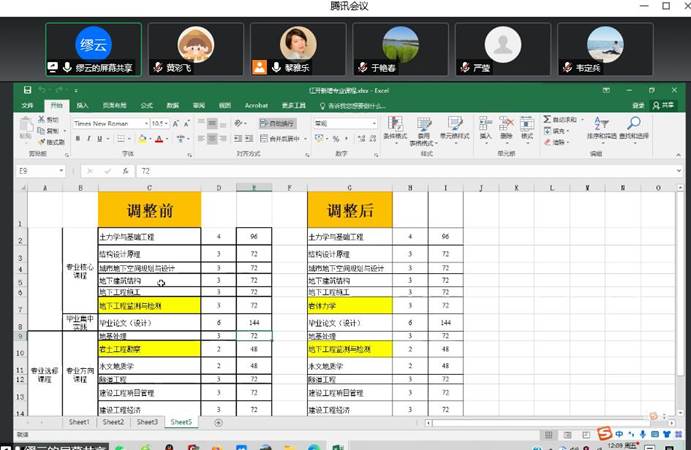This screenshot has height=450, width=691.
Task: Expand the formula bar
Action: [679, 171]
